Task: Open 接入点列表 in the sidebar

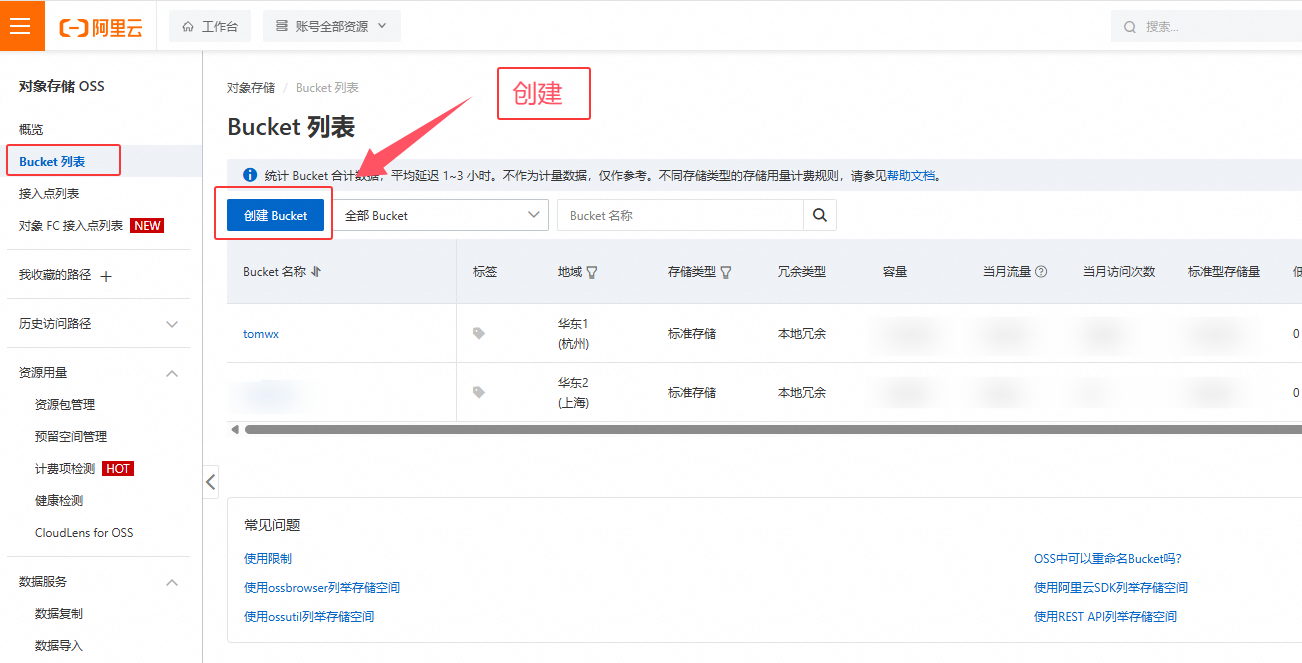Action: [49, 194]
